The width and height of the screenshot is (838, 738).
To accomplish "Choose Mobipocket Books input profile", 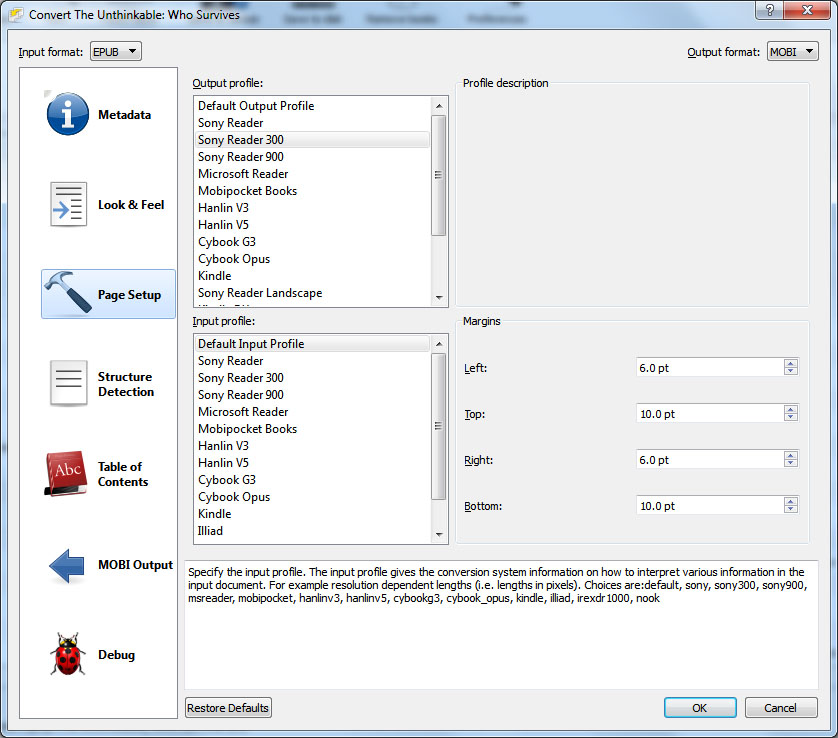I will click(312, 429).
